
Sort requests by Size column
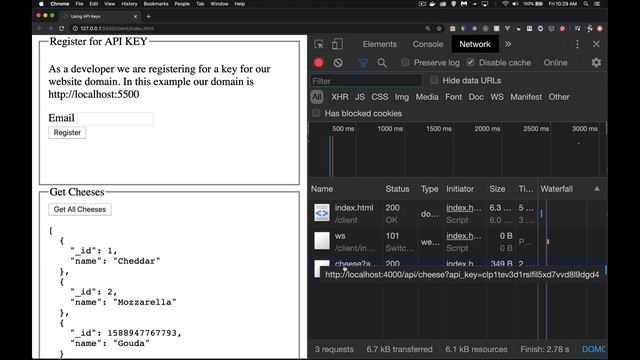[x=497, y=189]
